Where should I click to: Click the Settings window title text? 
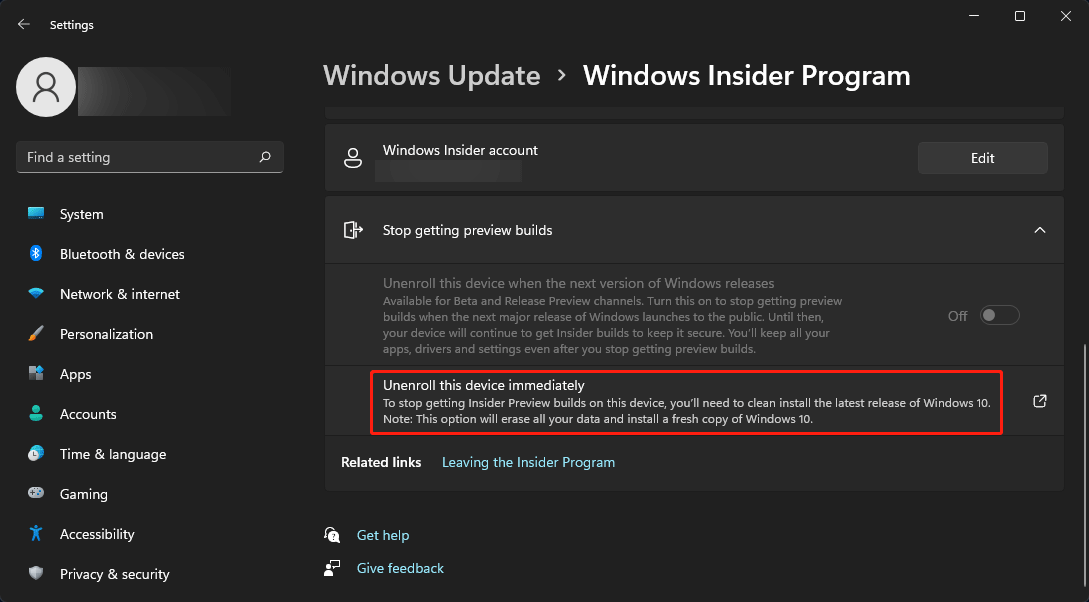72,25
